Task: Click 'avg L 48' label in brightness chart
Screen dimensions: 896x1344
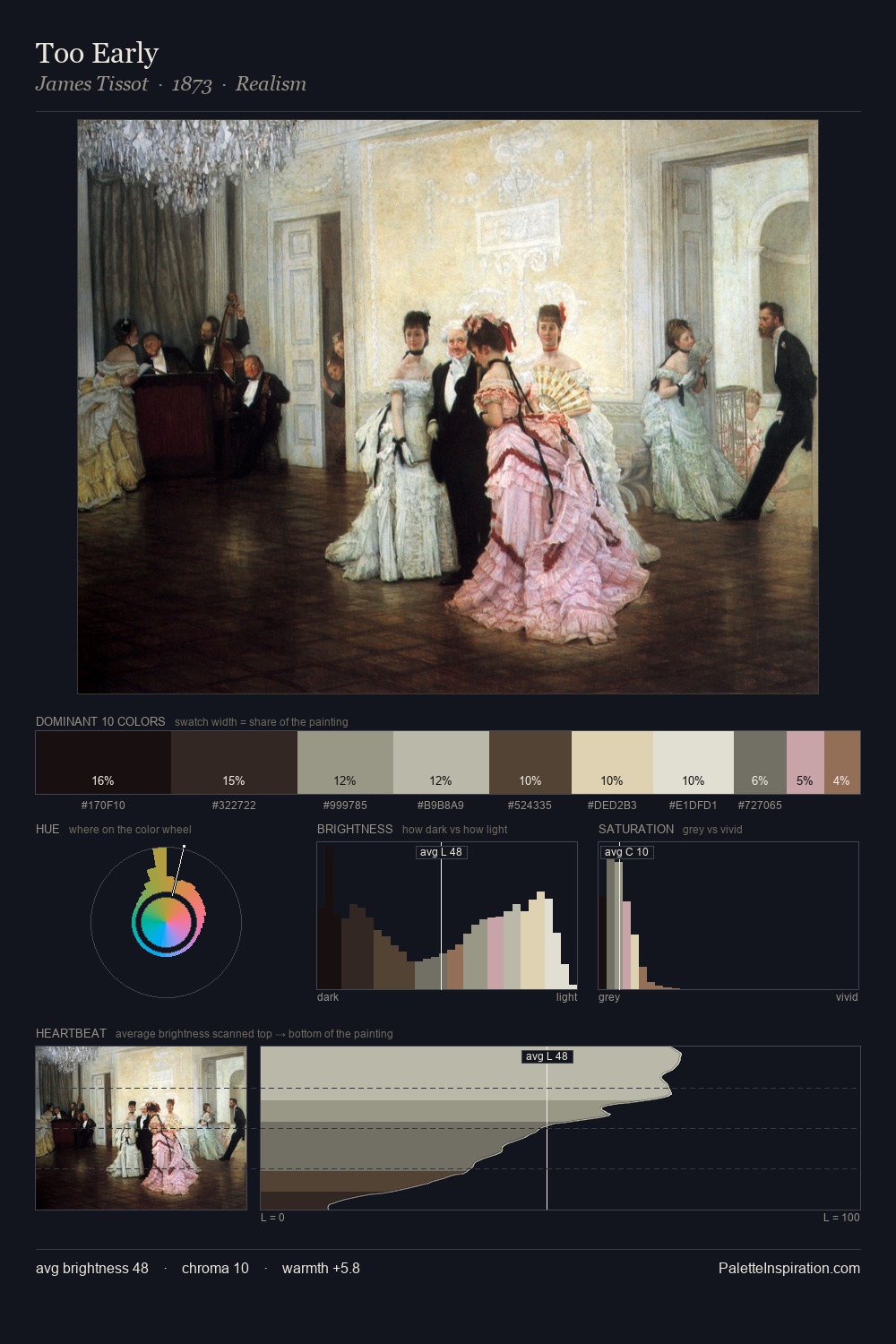Action: click(442, 851)
